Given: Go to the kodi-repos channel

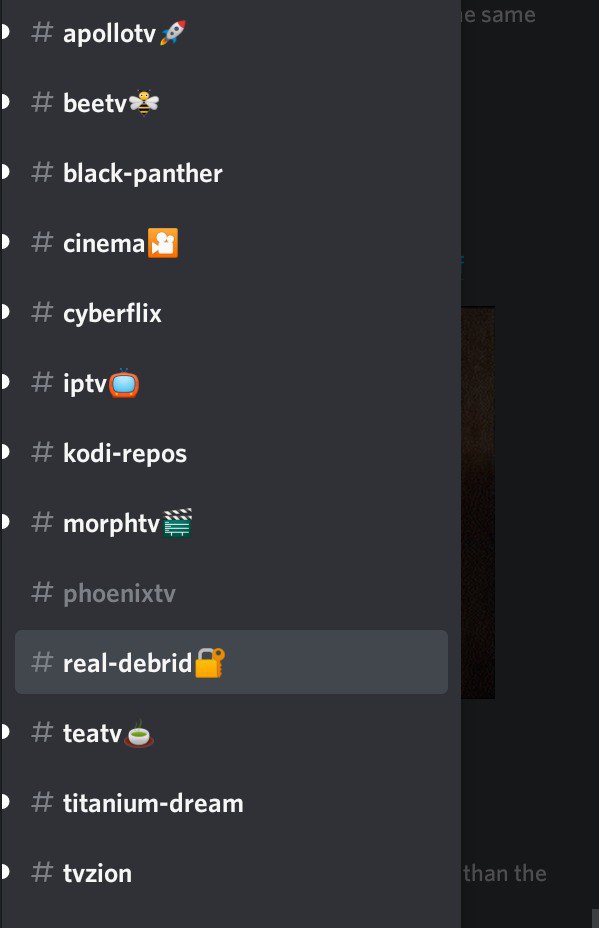Looking at the screenshot, I should (x=231, y=453).
